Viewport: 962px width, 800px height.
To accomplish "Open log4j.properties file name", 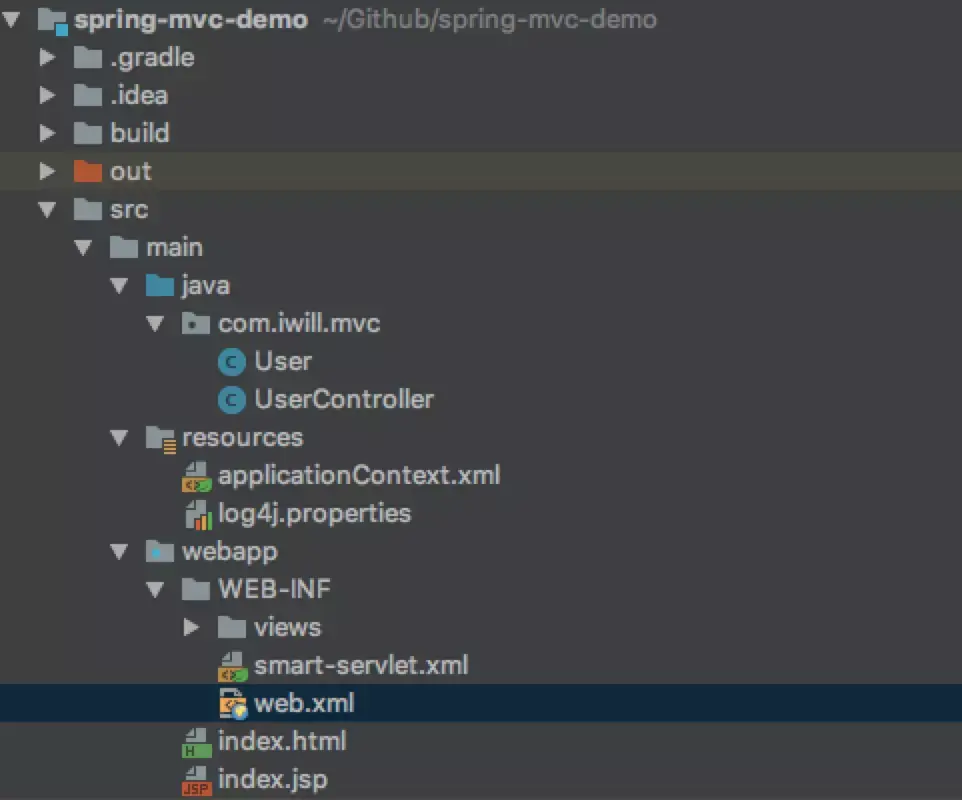I will 315,514.
